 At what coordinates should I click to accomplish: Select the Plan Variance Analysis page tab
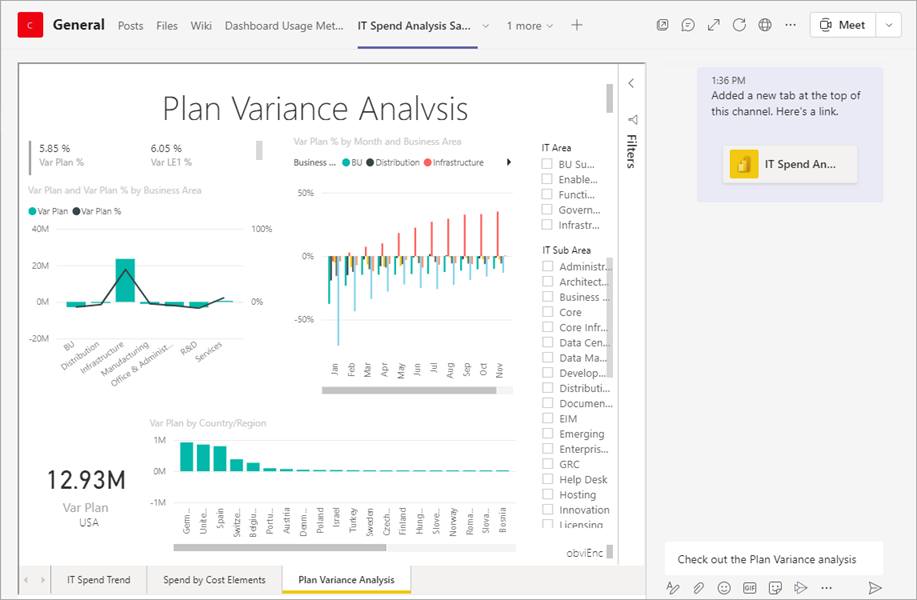coord(346,580)
